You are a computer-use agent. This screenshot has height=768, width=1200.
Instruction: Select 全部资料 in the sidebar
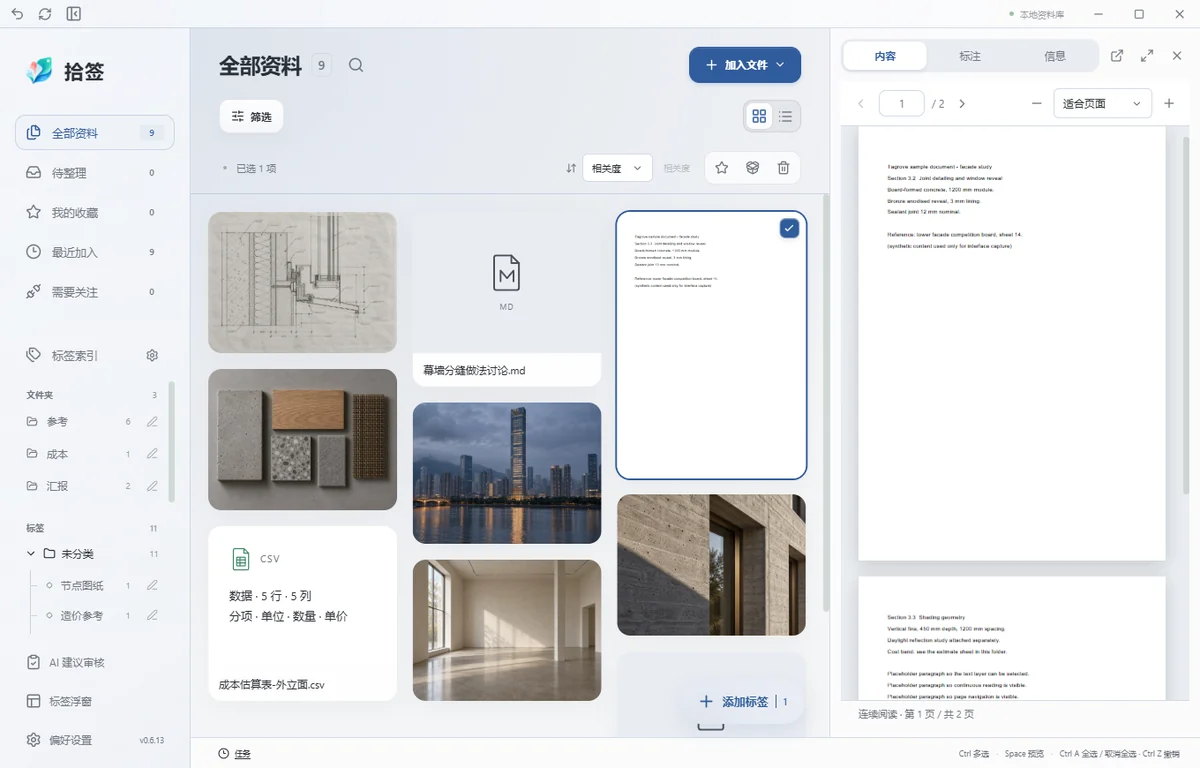(95, 133)
